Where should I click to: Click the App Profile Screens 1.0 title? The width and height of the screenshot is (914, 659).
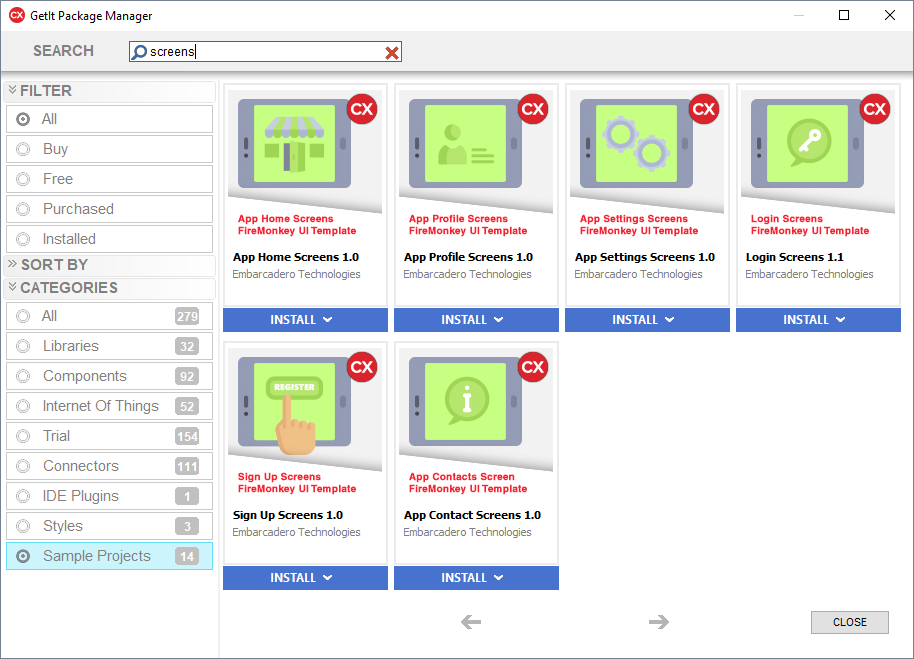[468, 257]
